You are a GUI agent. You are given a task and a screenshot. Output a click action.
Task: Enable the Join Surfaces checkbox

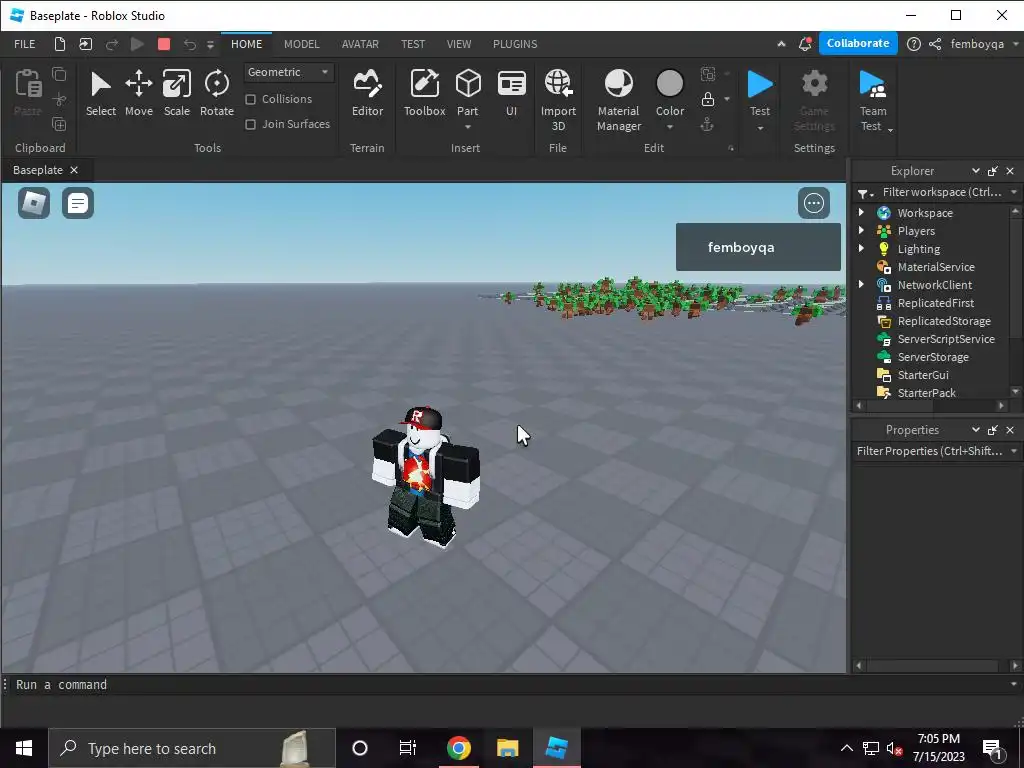click(250, 124)
